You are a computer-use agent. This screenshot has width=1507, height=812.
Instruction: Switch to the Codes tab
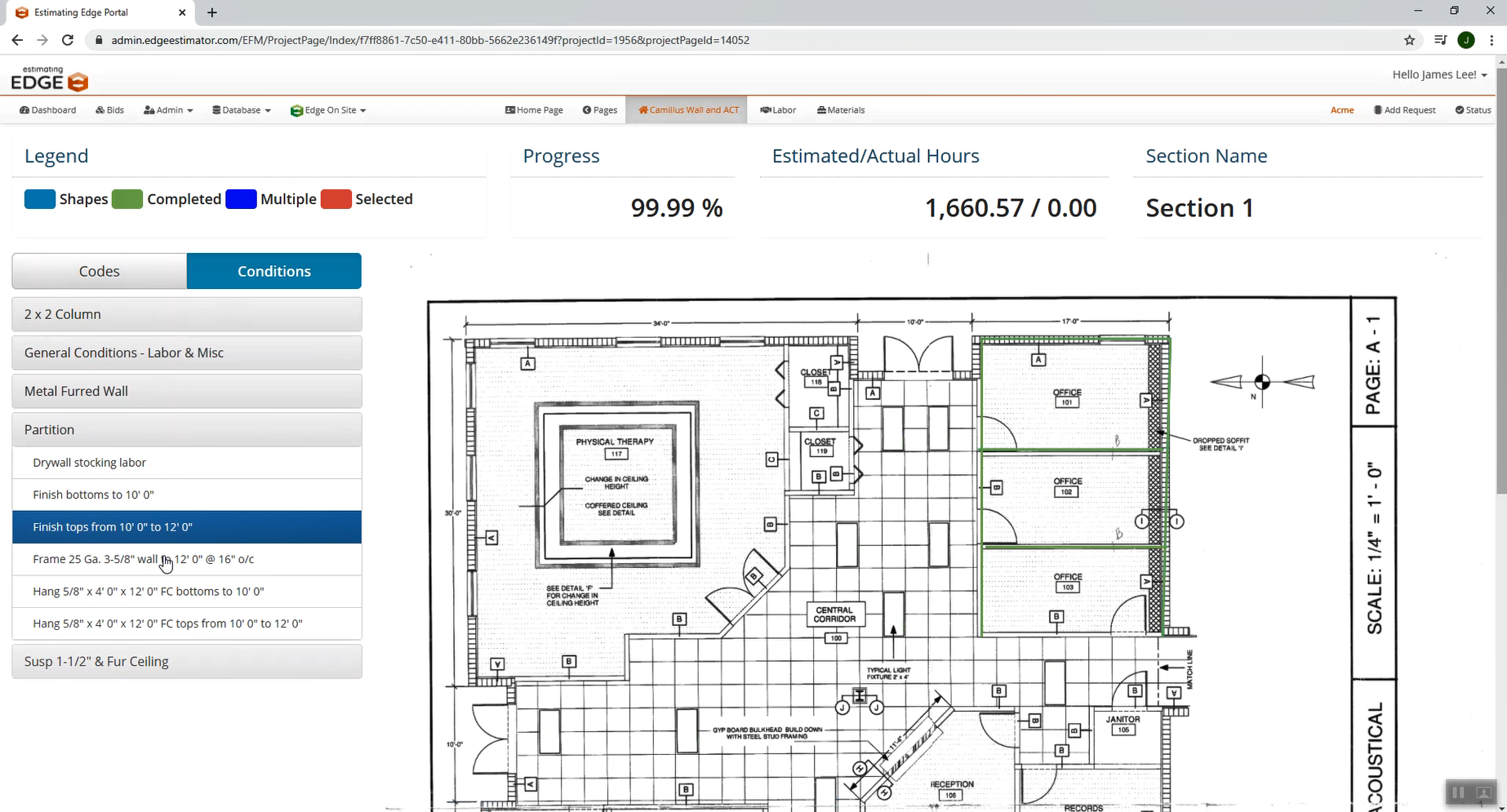click(x=100, y=271)
